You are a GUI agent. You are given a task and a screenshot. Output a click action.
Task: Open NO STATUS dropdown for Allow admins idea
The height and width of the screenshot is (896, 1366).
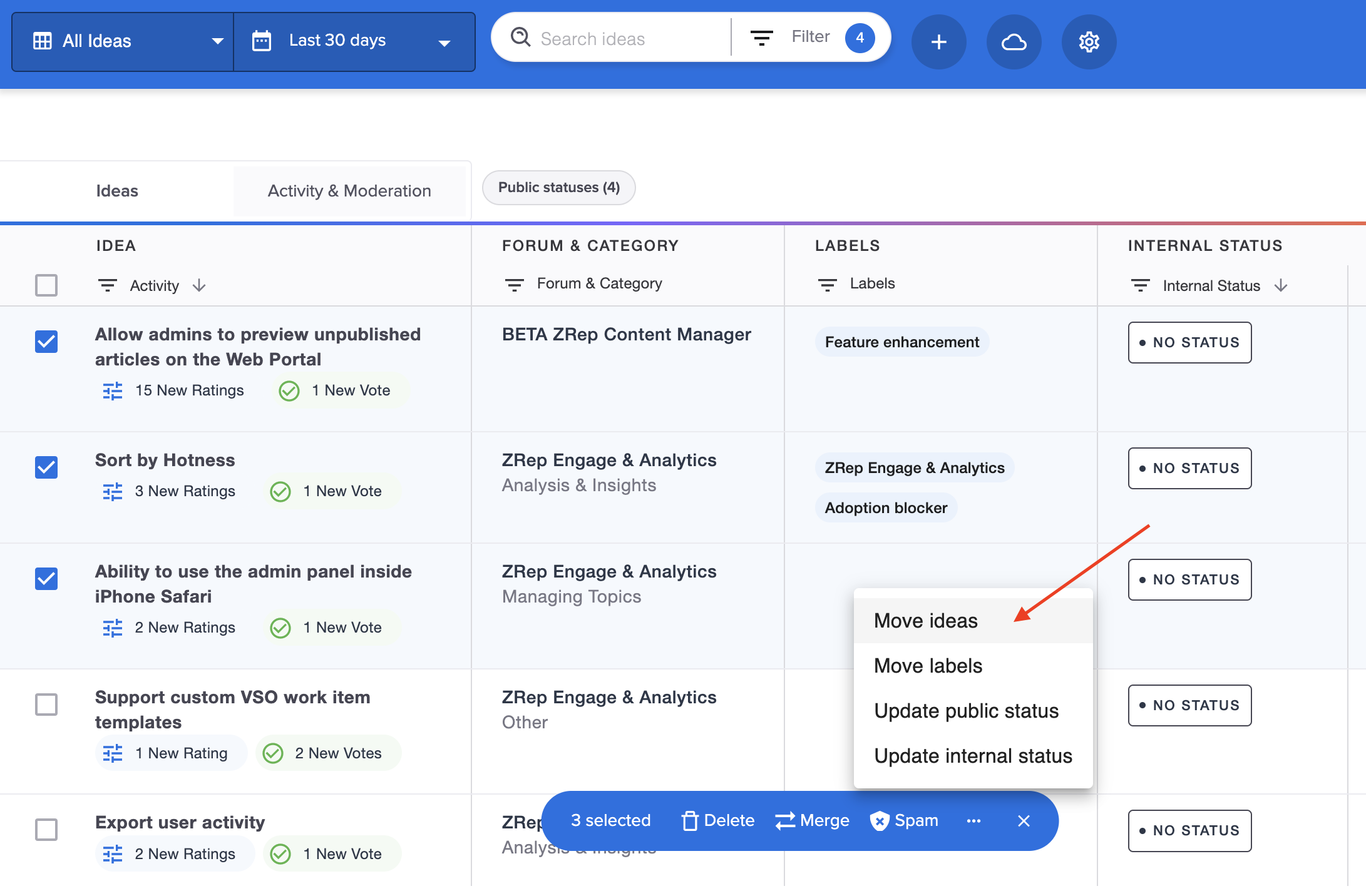coord(1189,342)
